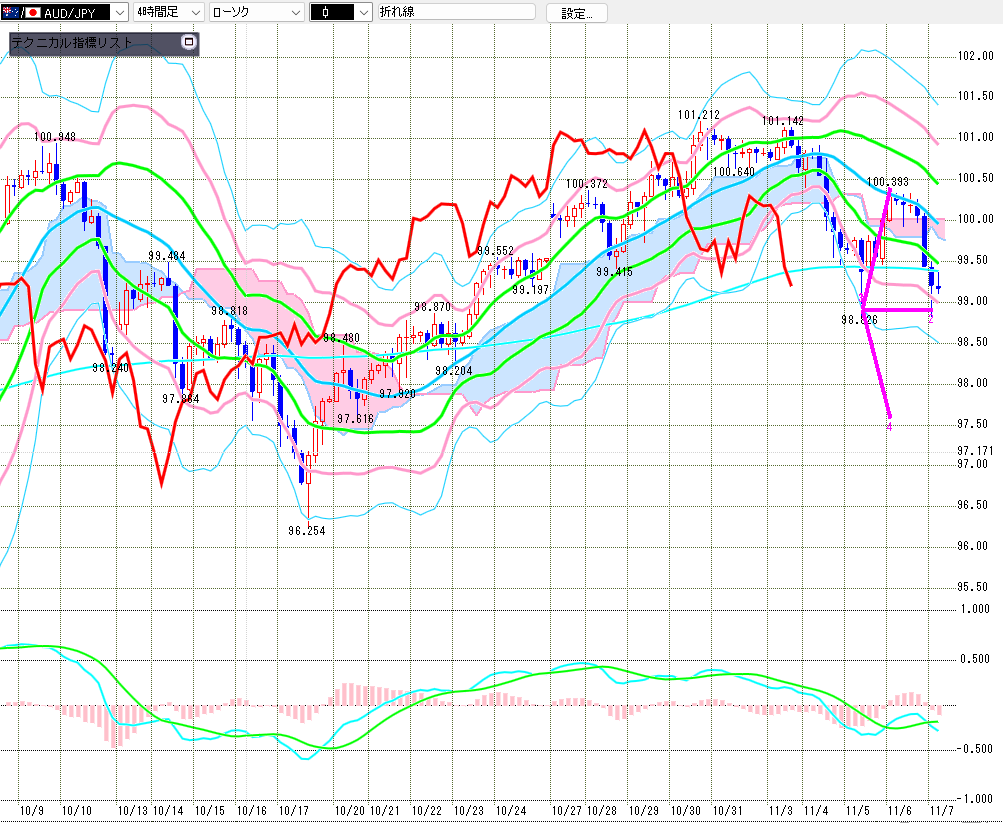Viewport: 1003px width, 823px height.
Task: Expand the テクニカル指標リスト panel via its window icon
Action: pyautogui.click(x=187, y=43)
